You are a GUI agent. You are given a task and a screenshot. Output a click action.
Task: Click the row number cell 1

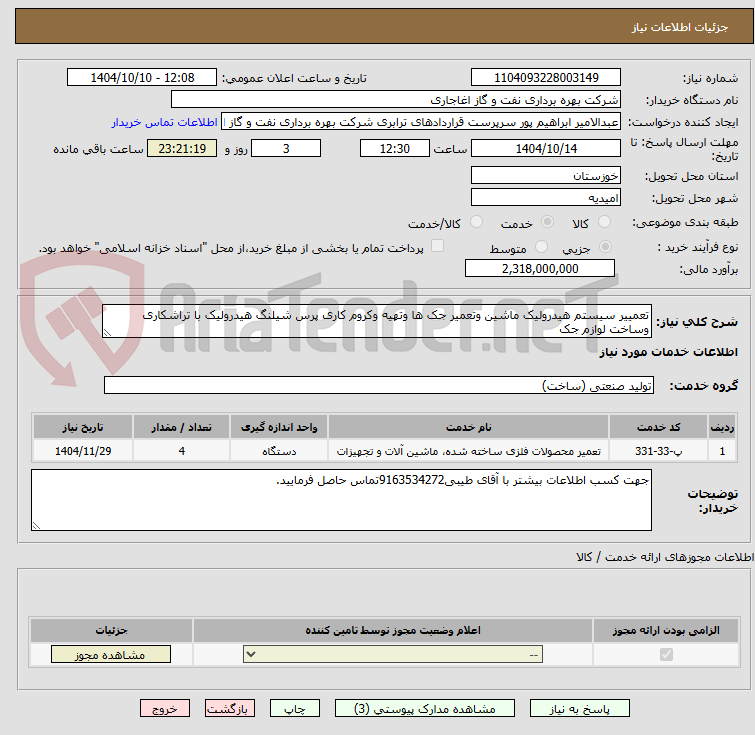pos(722,451)
